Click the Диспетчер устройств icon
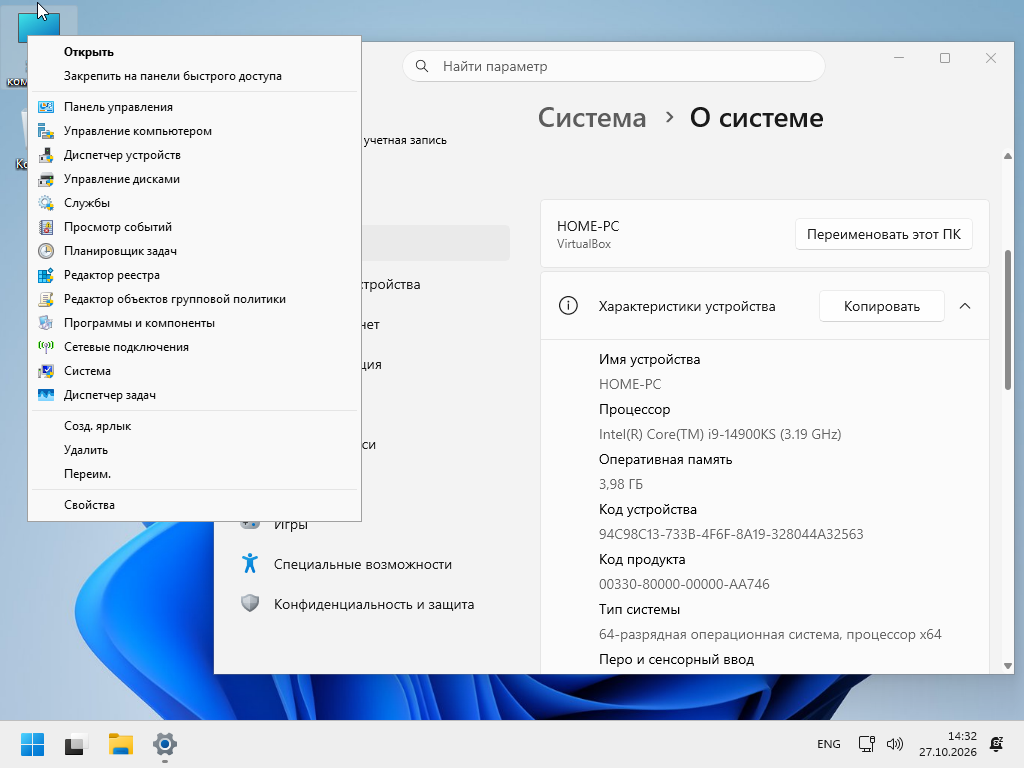The height and width of the screenshot is (768, 1024). [x=46, y=155]
